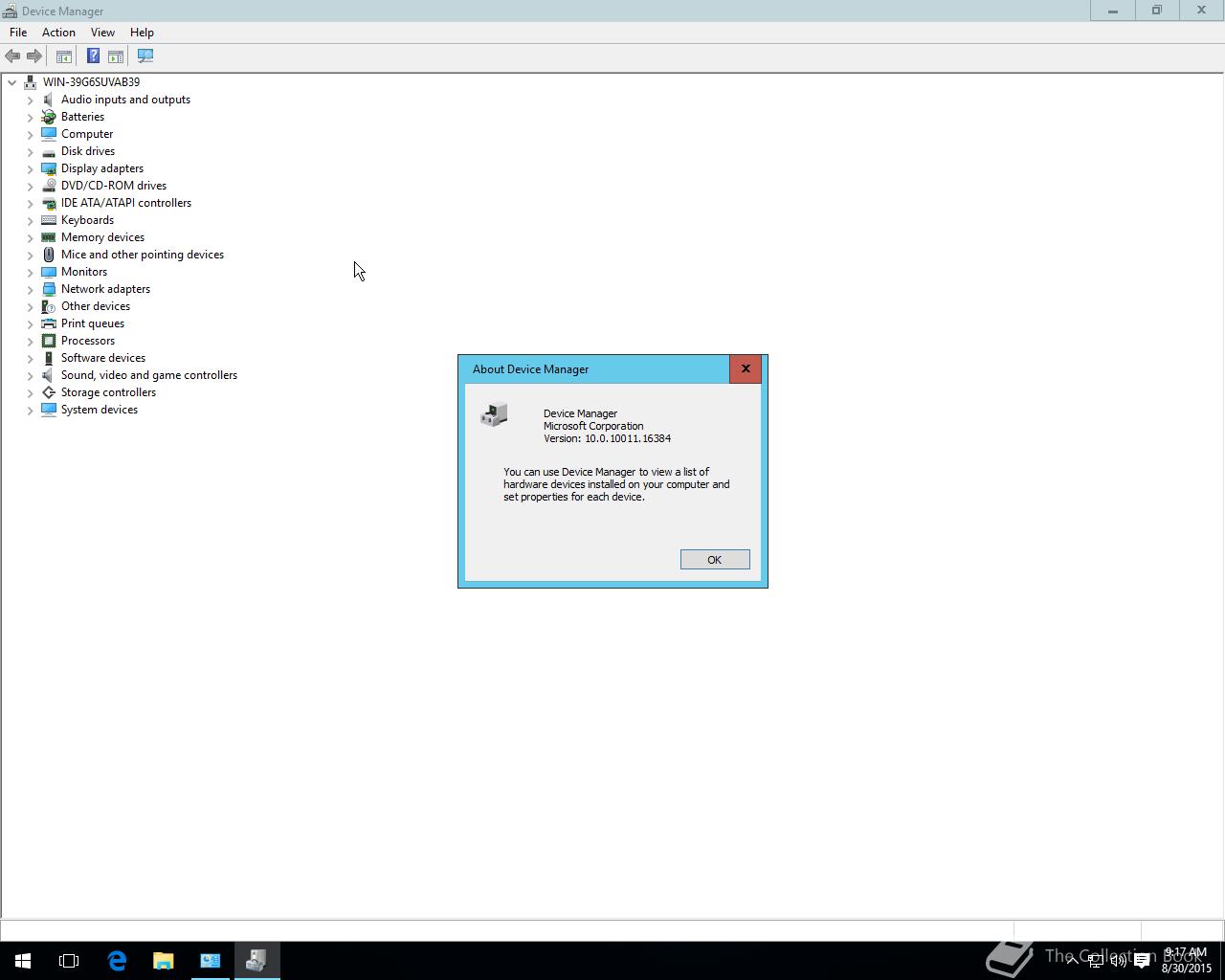Expand Sound, video and game controllers node
The image size is (1225, 980).
click(x=31, y=375)
